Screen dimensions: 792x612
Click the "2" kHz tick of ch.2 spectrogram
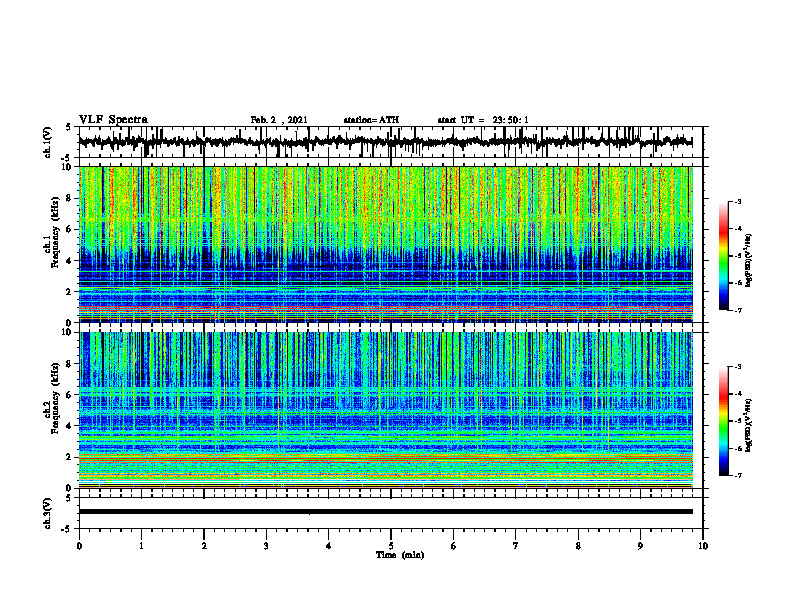point(70,457)
